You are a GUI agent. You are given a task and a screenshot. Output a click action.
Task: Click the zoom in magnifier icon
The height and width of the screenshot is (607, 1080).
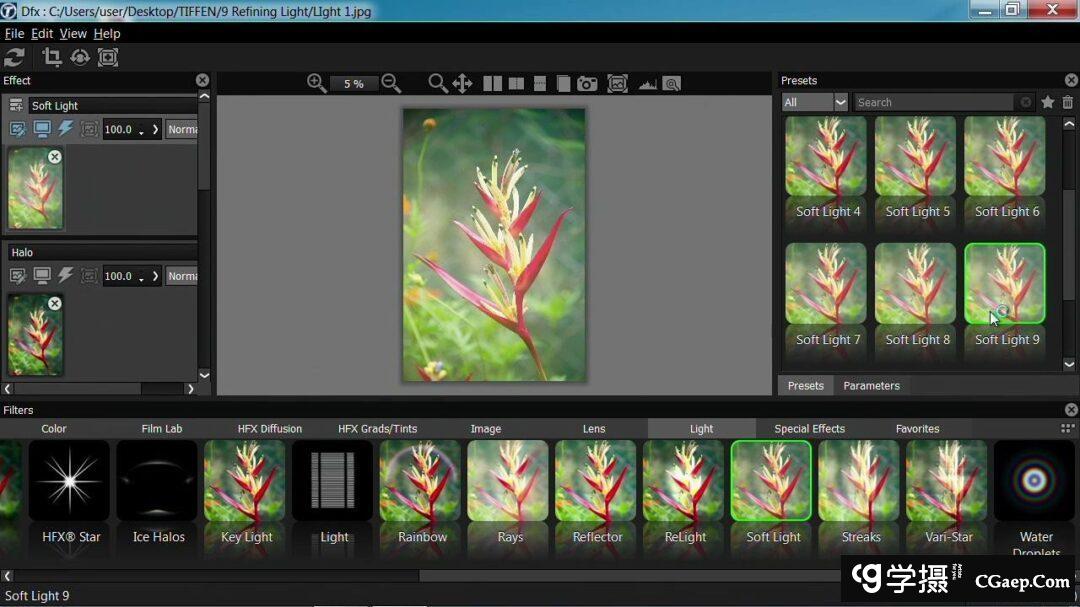pyautogui.click(x=317, y=83)
